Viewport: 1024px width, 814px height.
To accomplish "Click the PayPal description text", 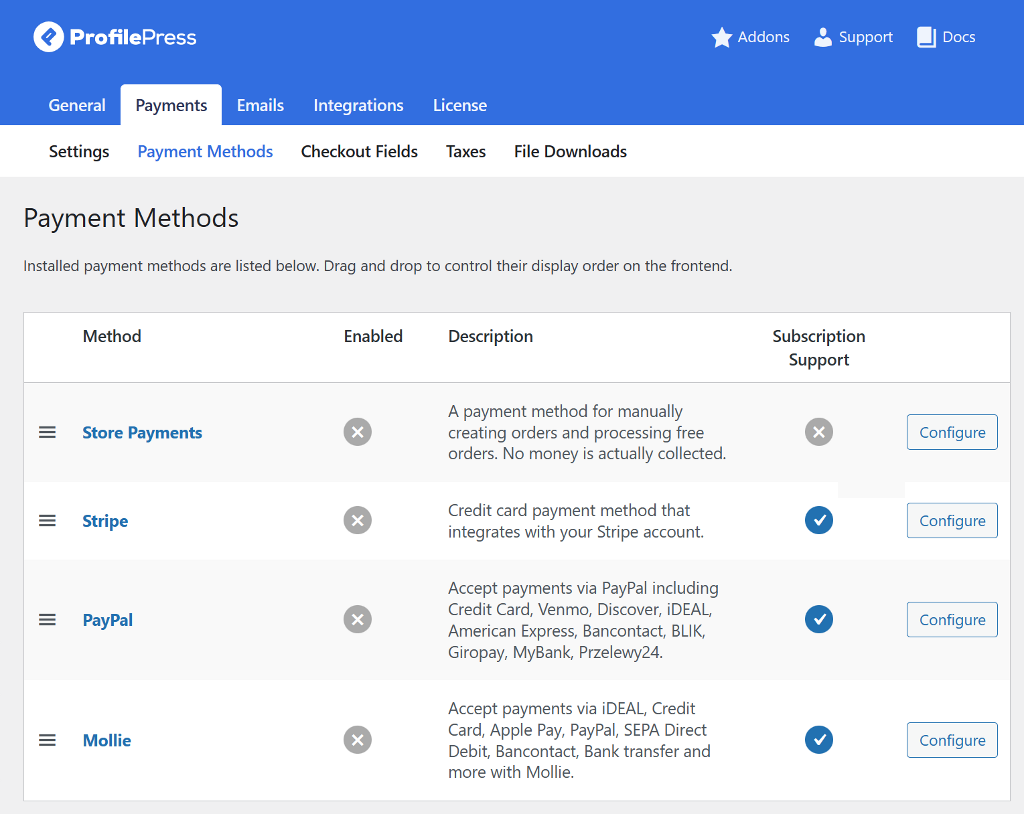I will pyautogui.click(x=583, y=620).
